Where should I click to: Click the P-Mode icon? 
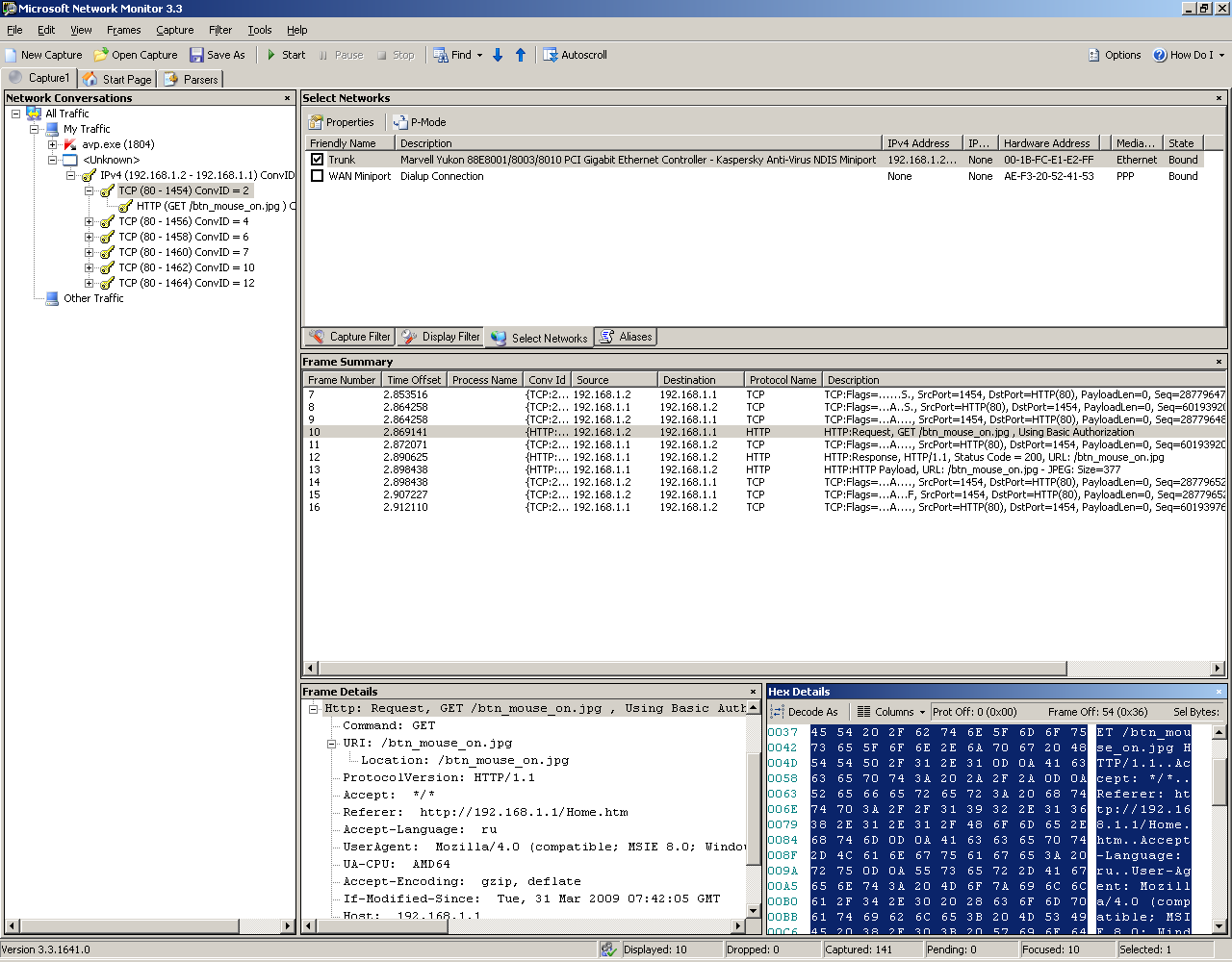click(x=400, y=122)
